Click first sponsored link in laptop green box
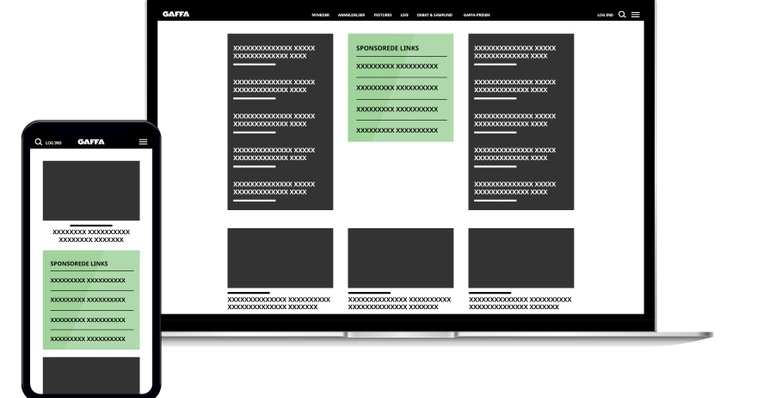The image size is (757, 398). click(397, 66)
